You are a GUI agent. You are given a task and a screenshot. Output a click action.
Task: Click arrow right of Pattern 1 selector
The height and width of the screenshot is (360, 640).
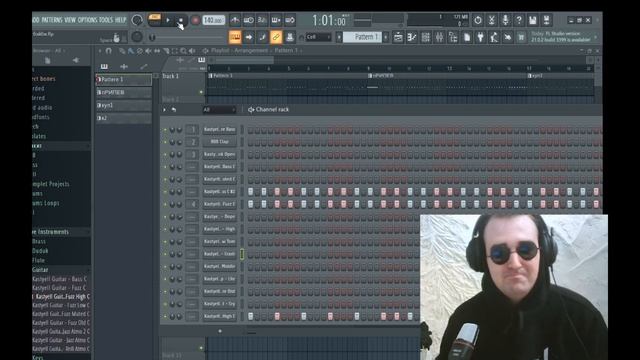click(x=386, y=37)
